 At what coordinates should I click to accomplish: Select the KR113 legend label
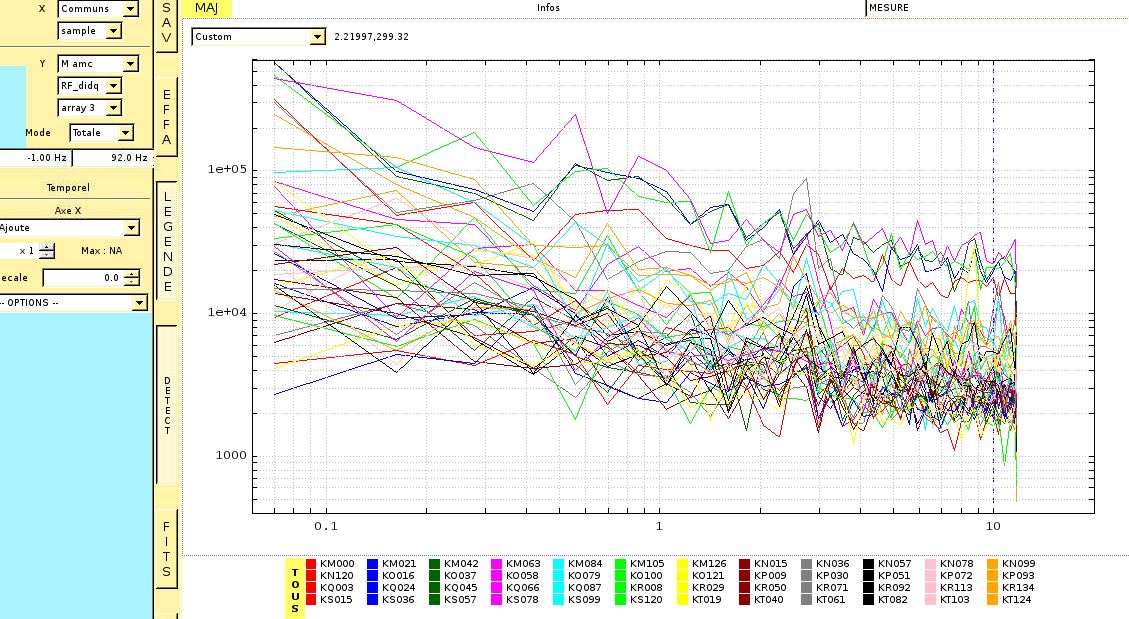pos(955,588)
